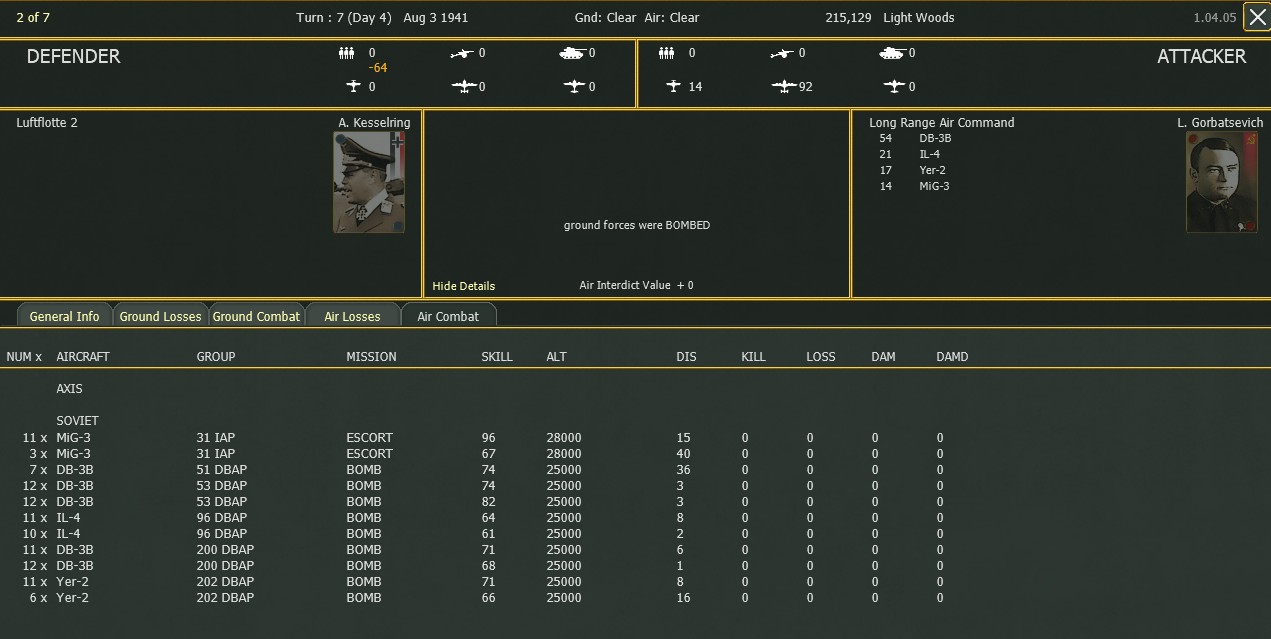Click the 51 DBAP group cell
The image size is (1271, 639).
click(221, 470)
